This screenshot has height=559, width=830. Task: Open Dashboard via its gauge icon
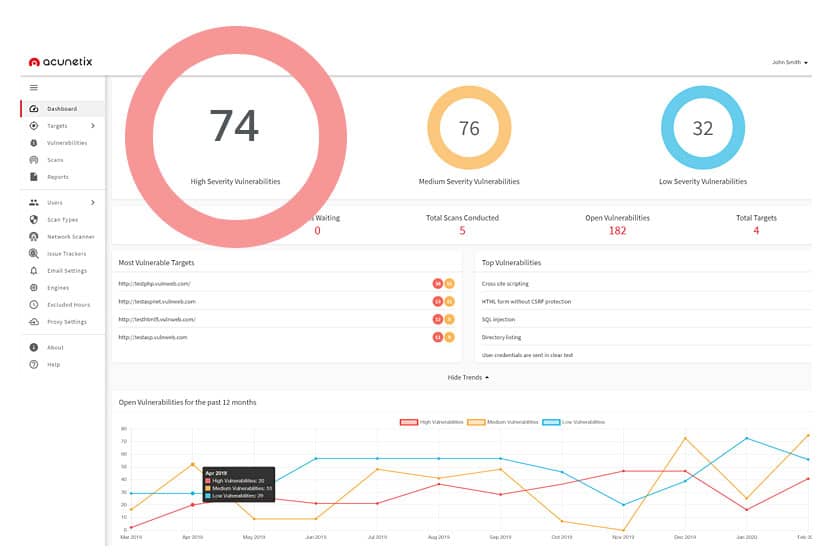[x=34, y=109]
